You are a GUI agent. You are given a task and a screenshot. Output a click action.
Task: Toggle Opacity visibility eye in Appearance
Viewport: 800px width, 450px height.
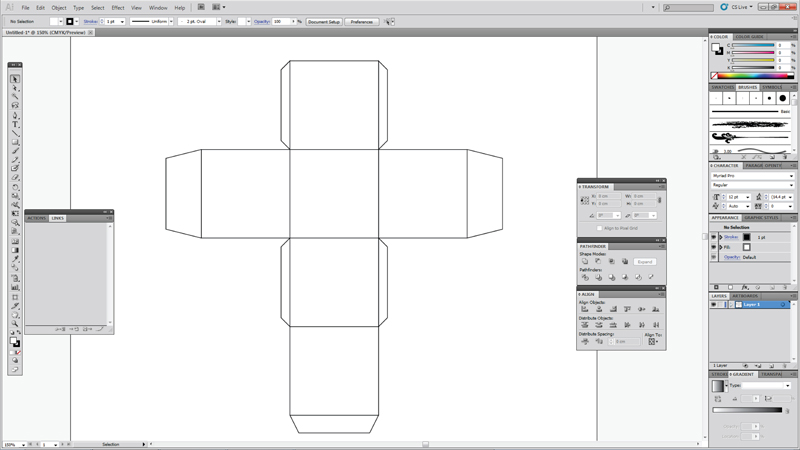click(714, 257)
